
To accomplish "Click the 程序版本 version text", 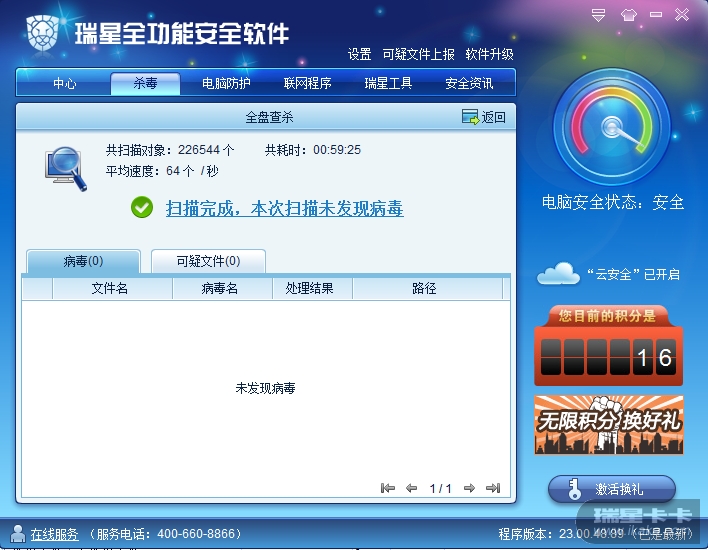I will point(595,534).
